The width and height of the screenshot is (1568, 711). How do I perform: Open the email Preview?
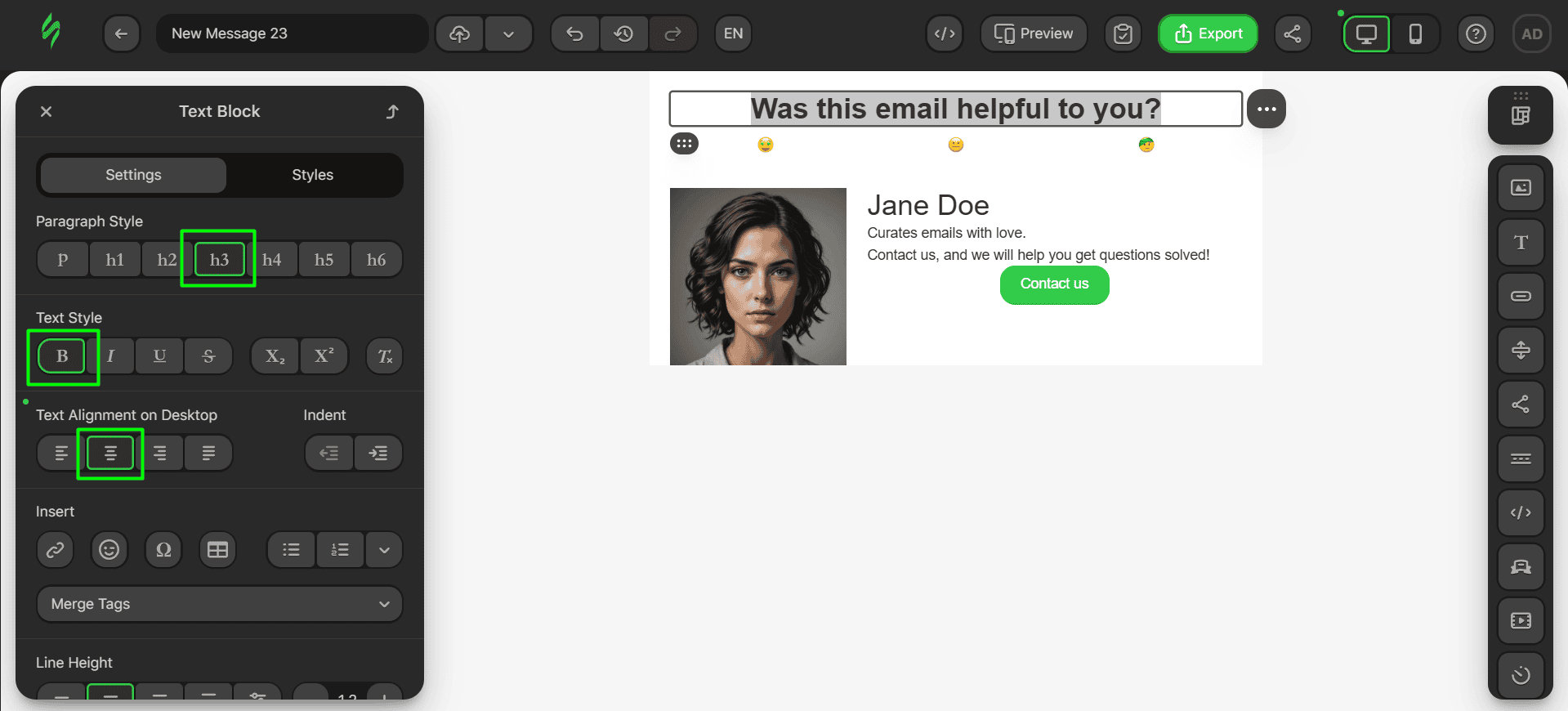coord(1034,34)
